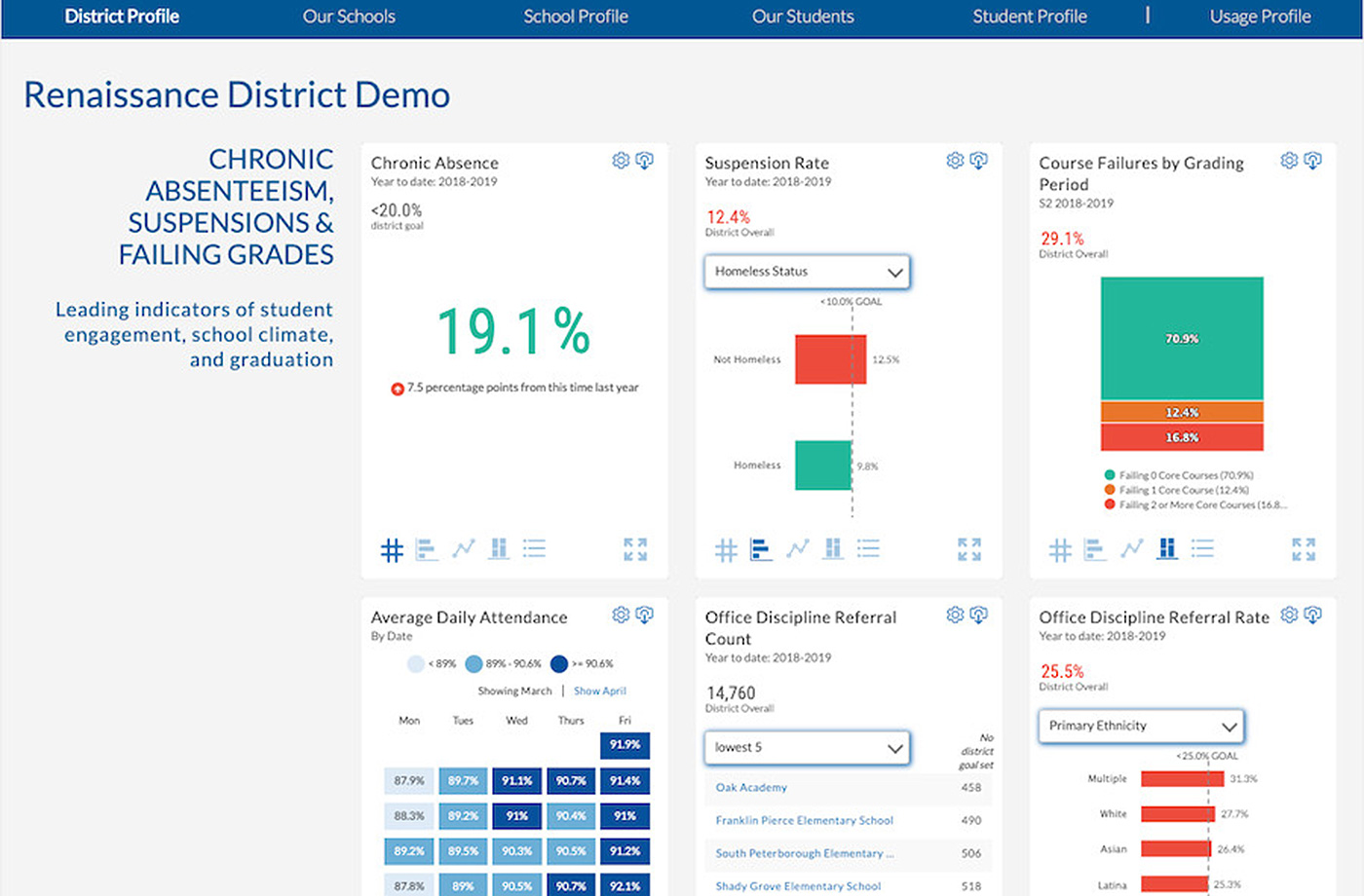
Task: Click the Show April link
Action: click(x=600, y=691)
